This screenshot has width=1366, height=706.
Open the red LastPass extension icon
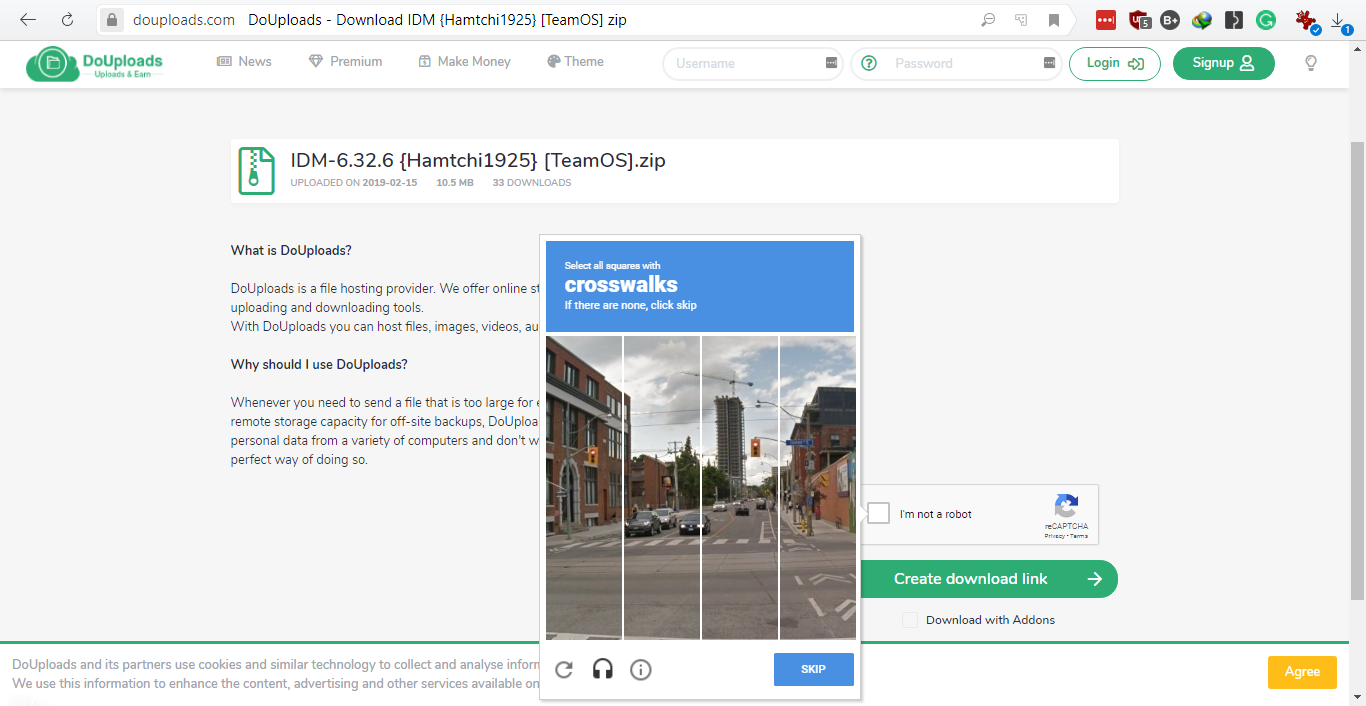1105,20
